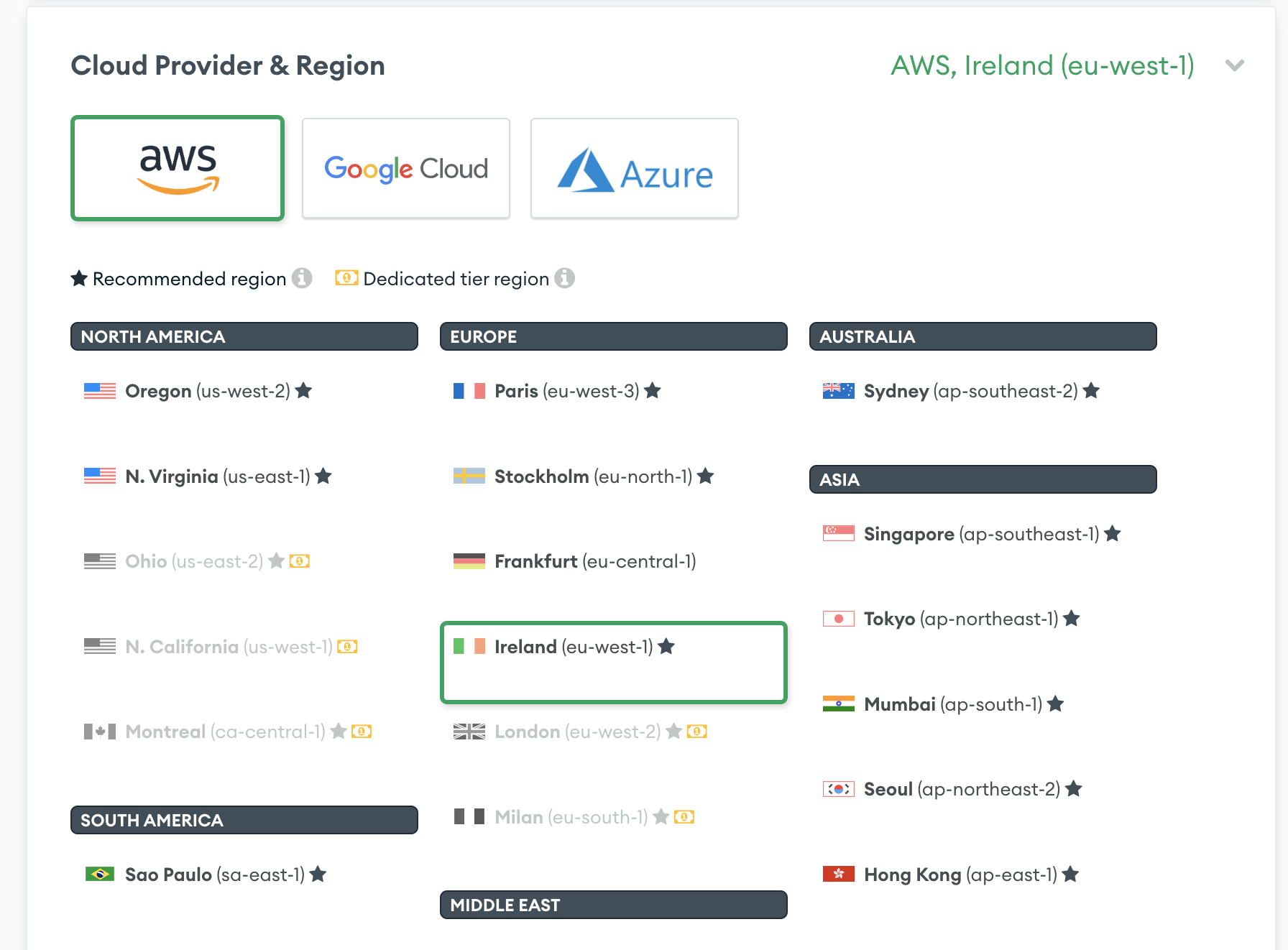
Task: Click the Singapore flag icon
Action: point(839,533)
